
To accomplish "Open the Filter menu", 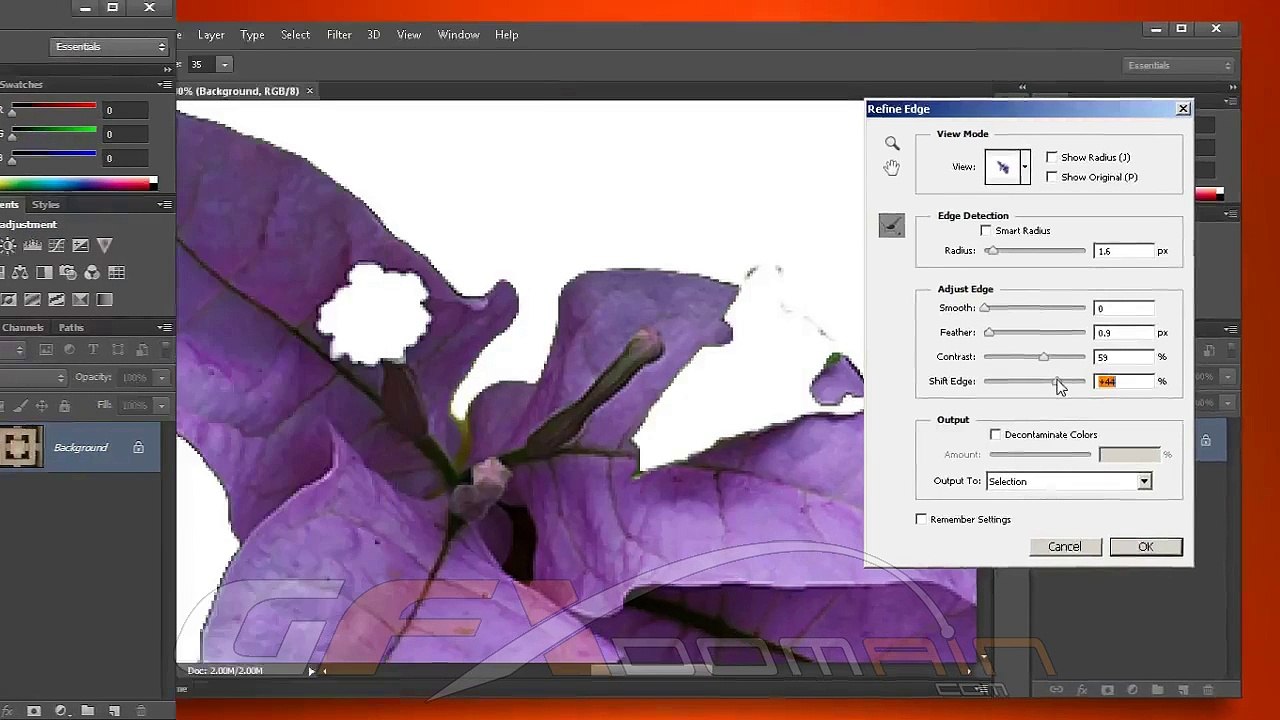I will (339, 35).
